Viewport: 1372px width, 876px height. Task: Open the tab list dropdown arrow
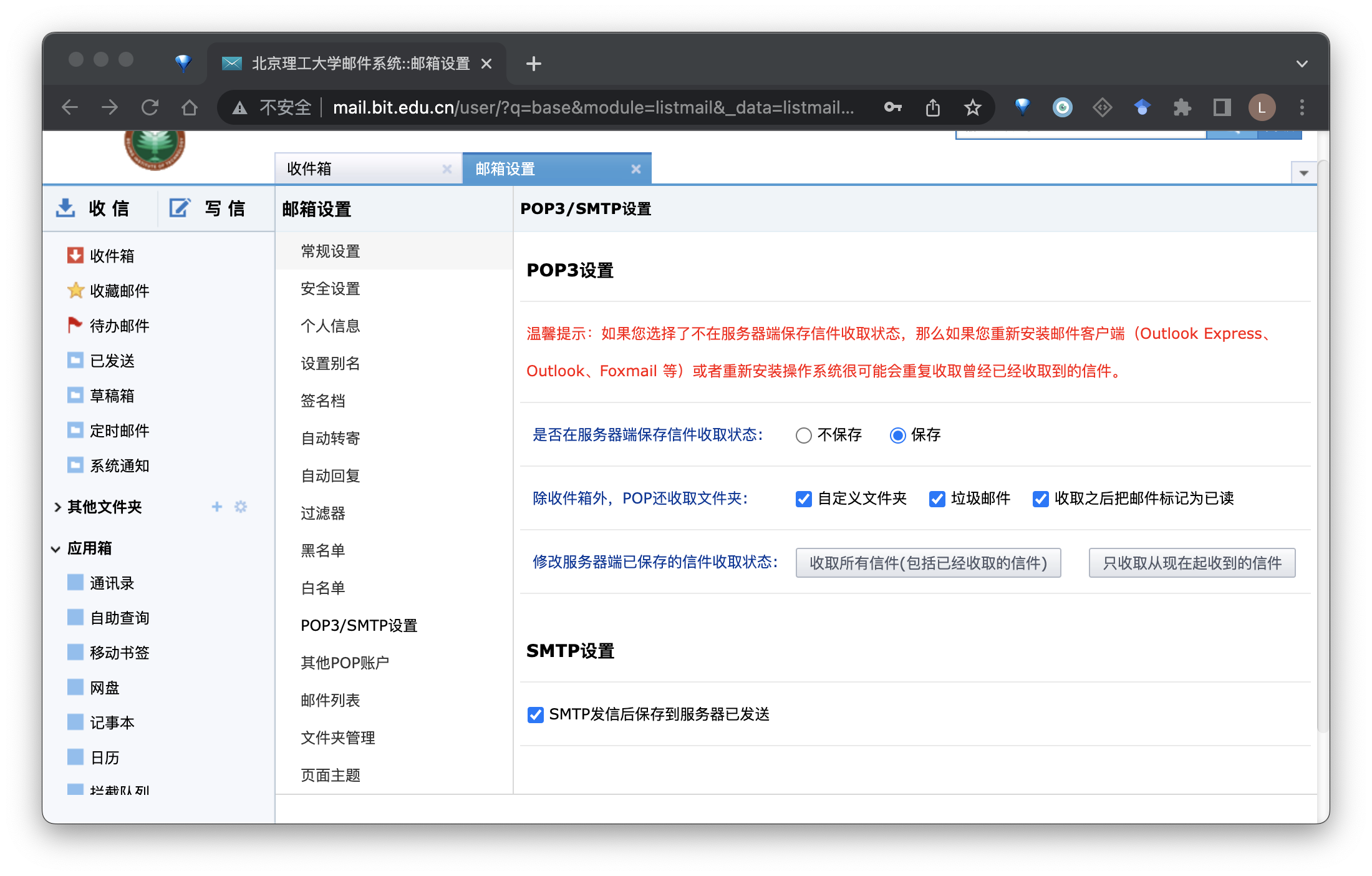(1303, 173)
